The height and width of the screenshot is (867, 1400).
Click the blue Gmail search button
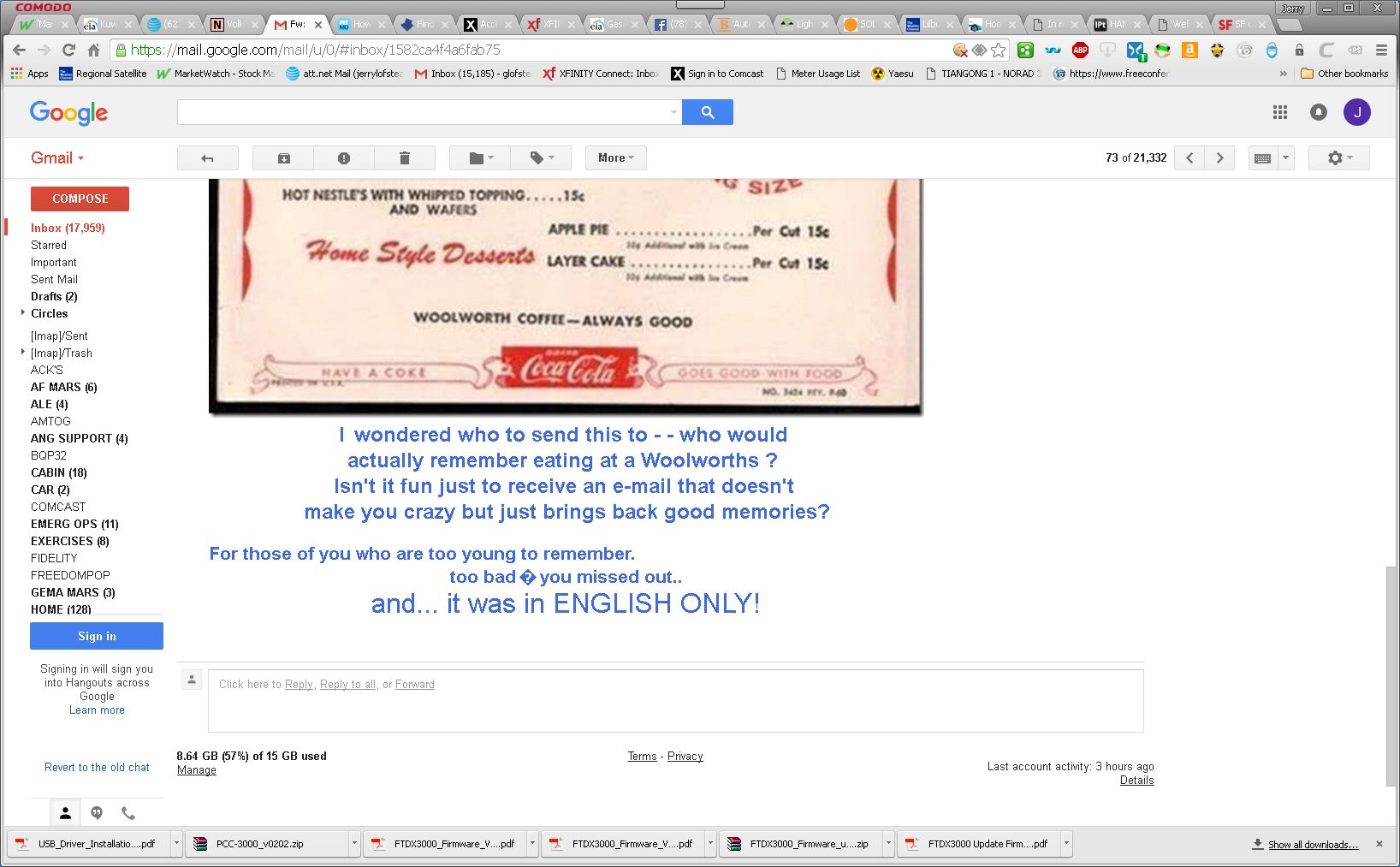[x=708, y=112]
